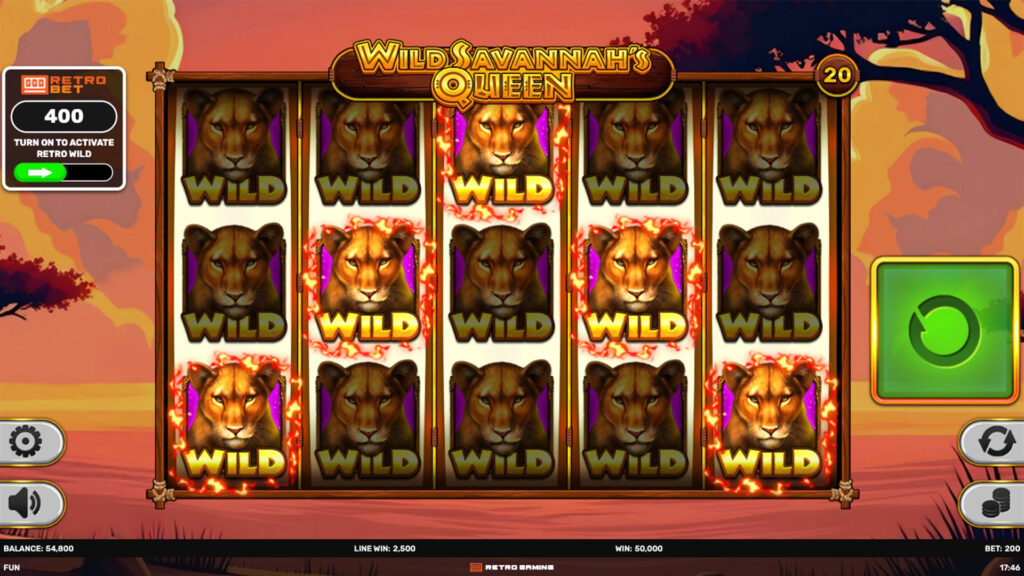Select the flaming Wild in the center reel's top row
This screenshot has height=576, width=1024.
[x=502, y=153]
